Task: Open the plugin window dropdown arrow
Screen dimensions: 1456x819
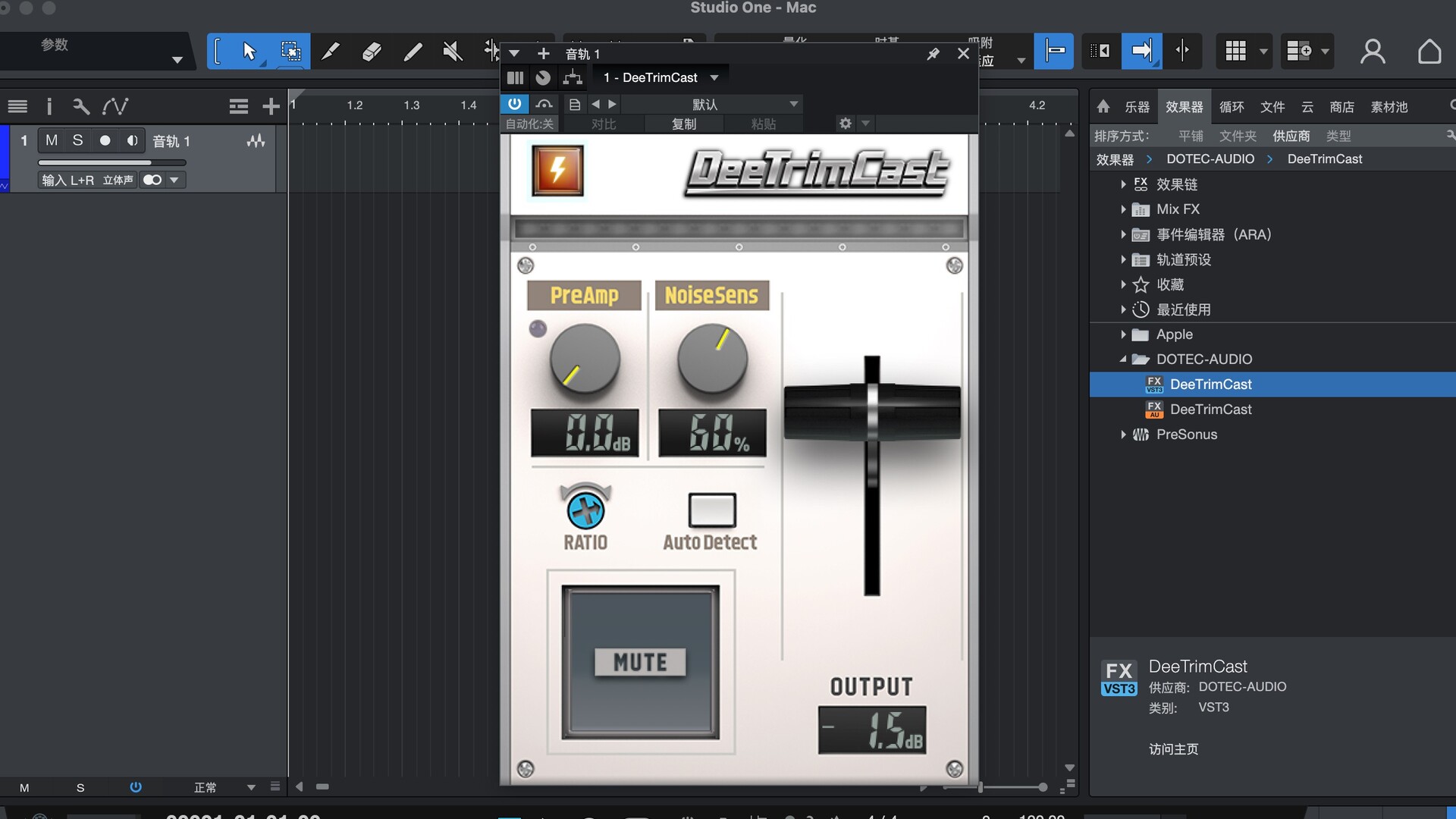Action: pos(514,54)
